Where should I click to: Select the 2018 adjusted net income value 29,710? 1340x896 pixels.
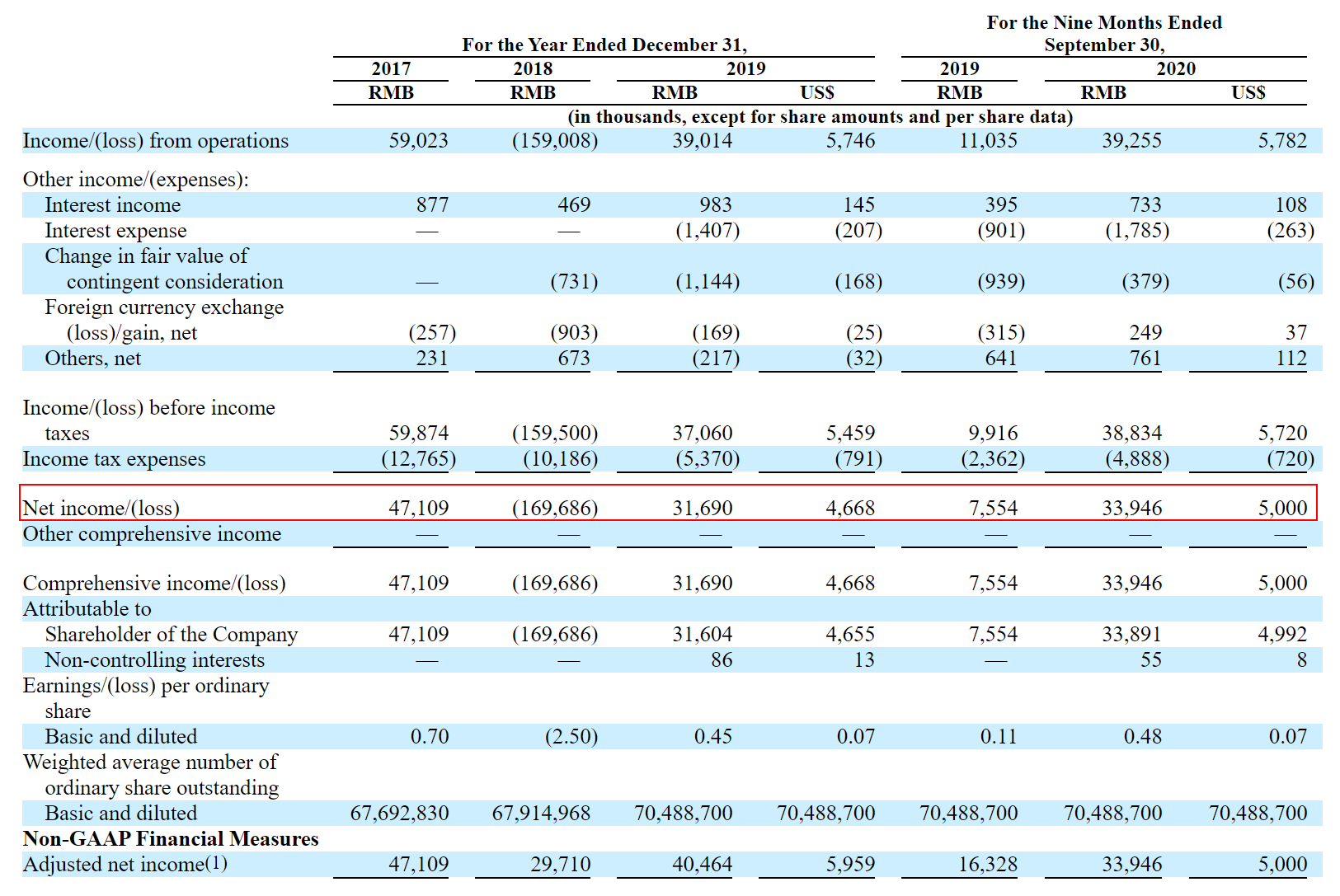[560, 864]
